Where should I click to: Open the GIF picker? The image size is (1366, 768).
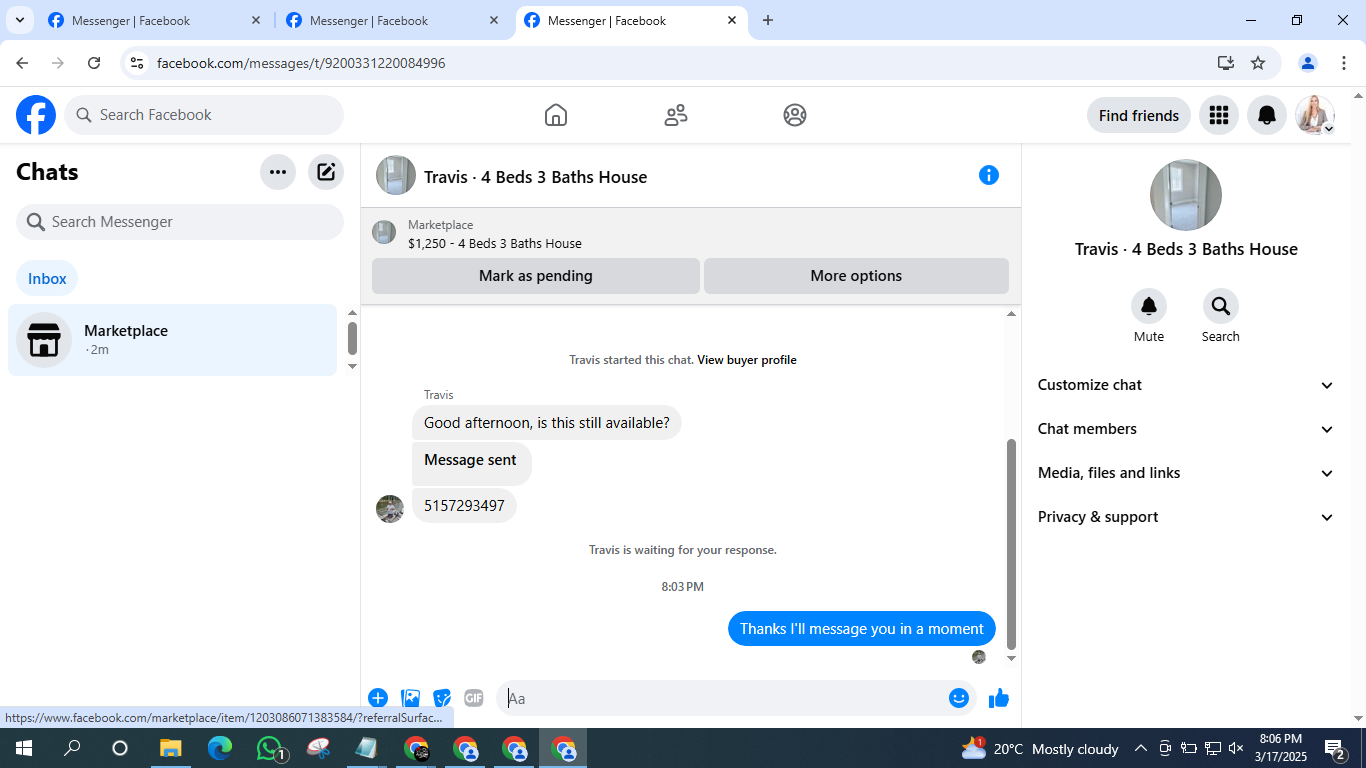tap(474, 698)
